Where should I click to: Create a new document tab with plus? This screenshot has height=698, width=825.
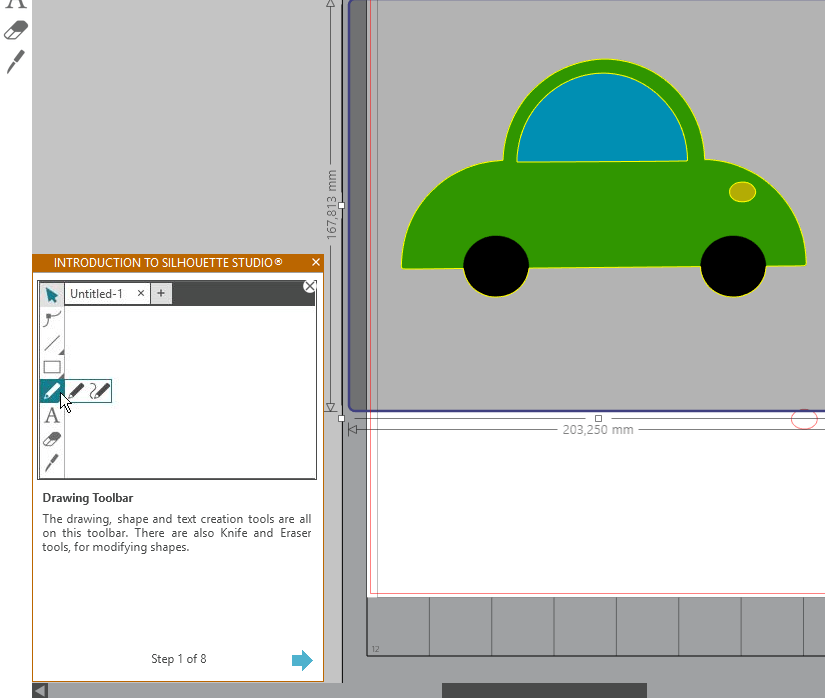(161, 293)
